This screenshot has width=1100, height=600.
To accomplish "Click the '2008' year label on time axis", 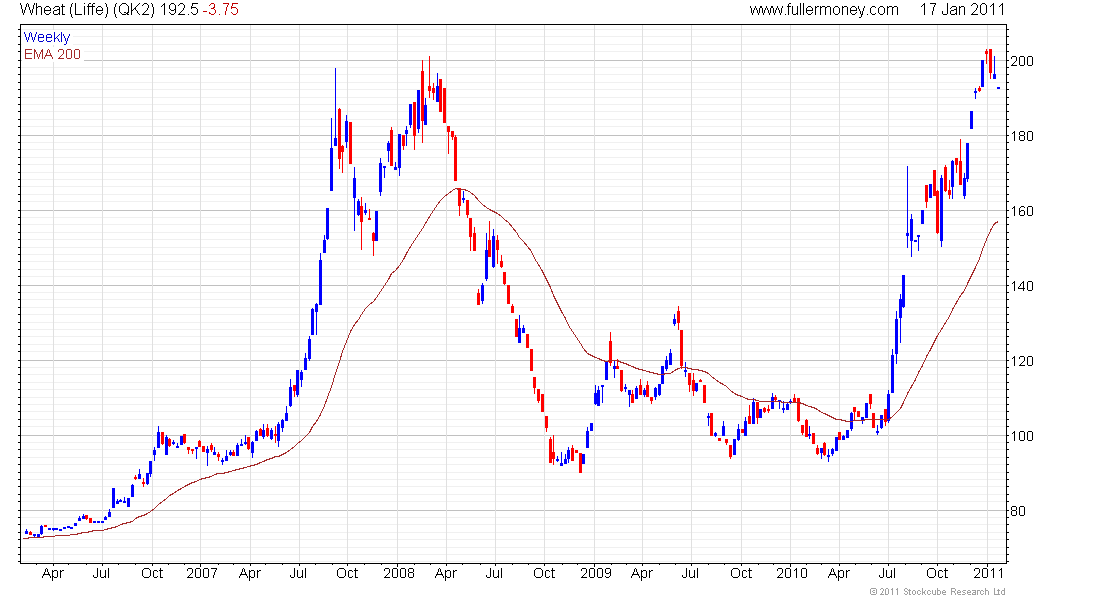I will (399, 573).
